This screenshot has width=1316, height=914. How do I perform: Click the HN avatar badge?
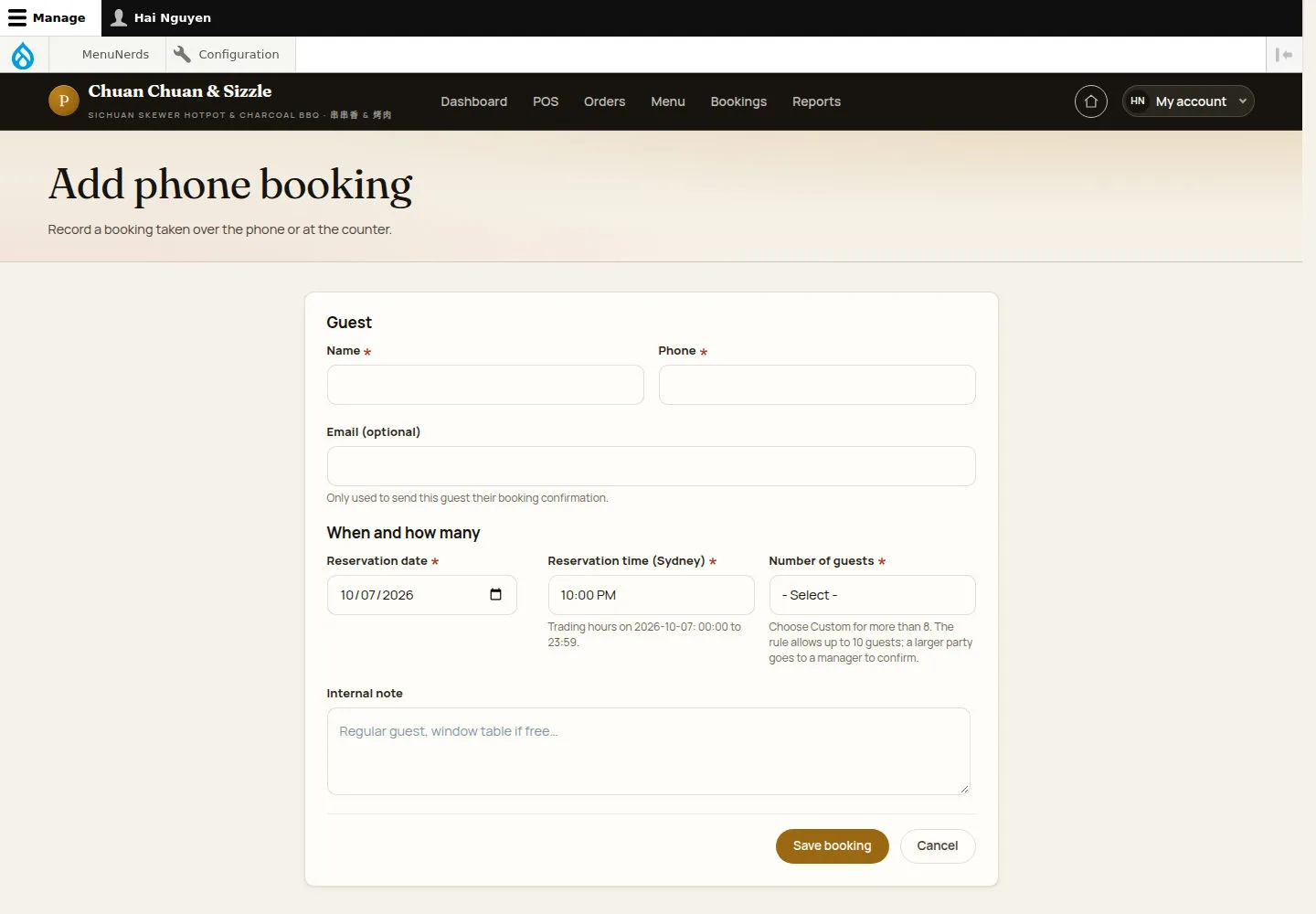(1138, 101)
